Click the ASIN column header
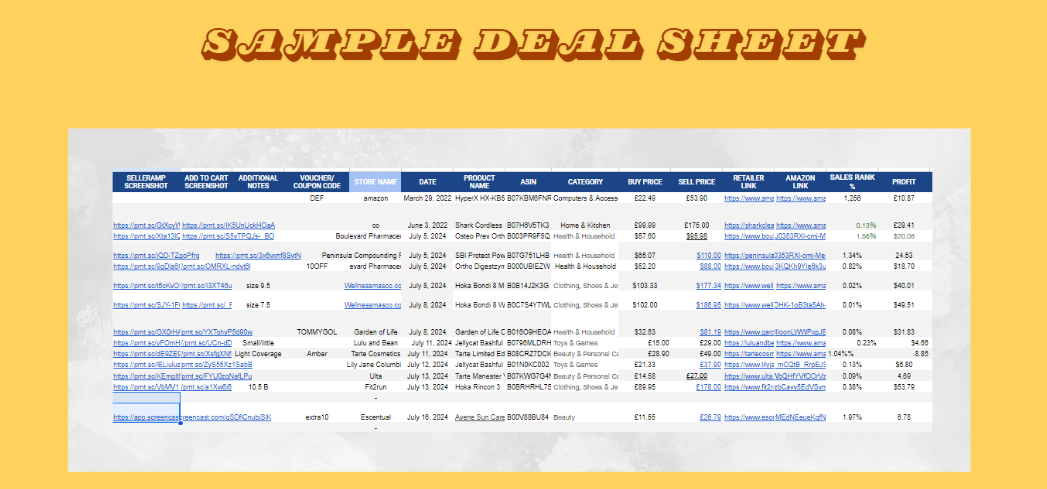 [528, 182]
